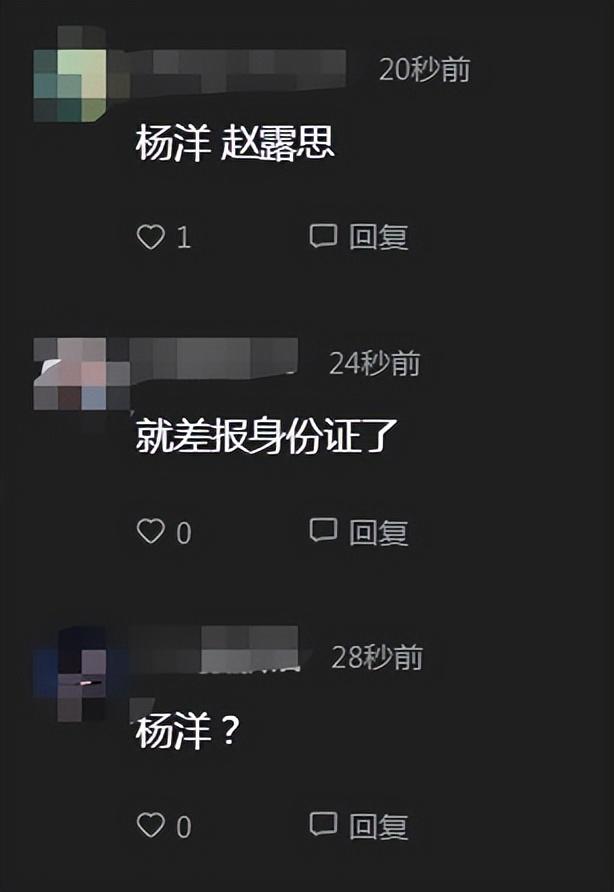Select the '回复' label under the '杨洋？' comment
Viewport: 614px width, 892px height.
coord(378,826)
